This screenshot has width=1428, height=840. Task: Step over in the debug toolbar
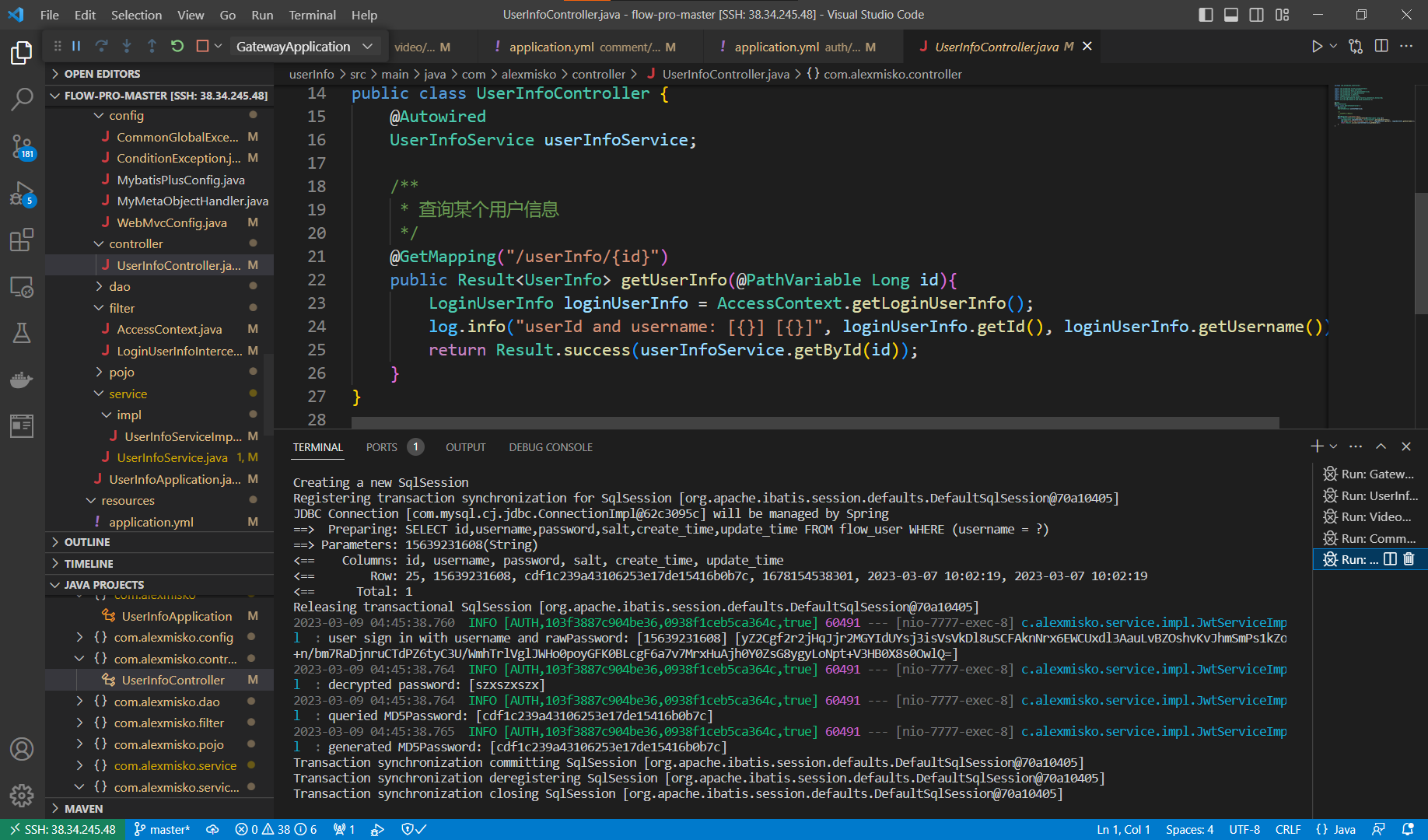coord(101,46)
